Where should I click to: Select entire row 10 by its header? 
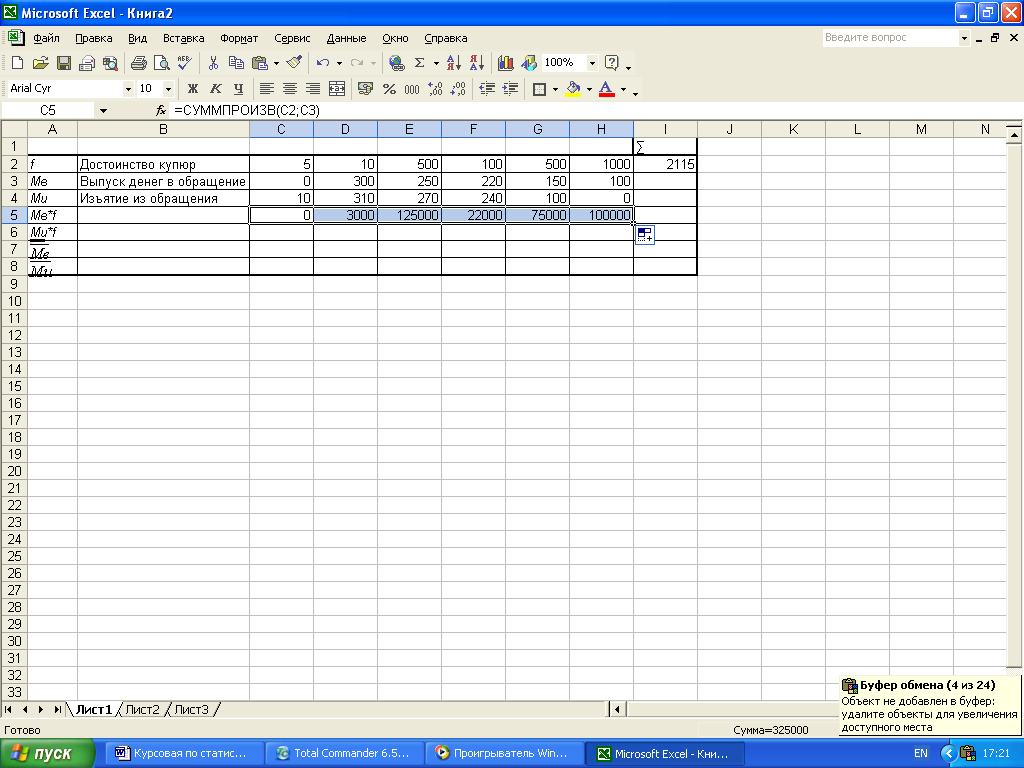(x=14, y=301)
